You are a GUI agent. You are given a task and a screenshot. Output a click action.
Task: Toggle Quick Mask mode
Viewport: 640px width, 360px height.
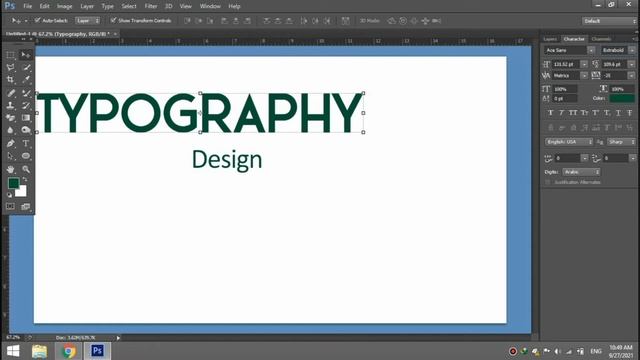click(x=11, y=207)
